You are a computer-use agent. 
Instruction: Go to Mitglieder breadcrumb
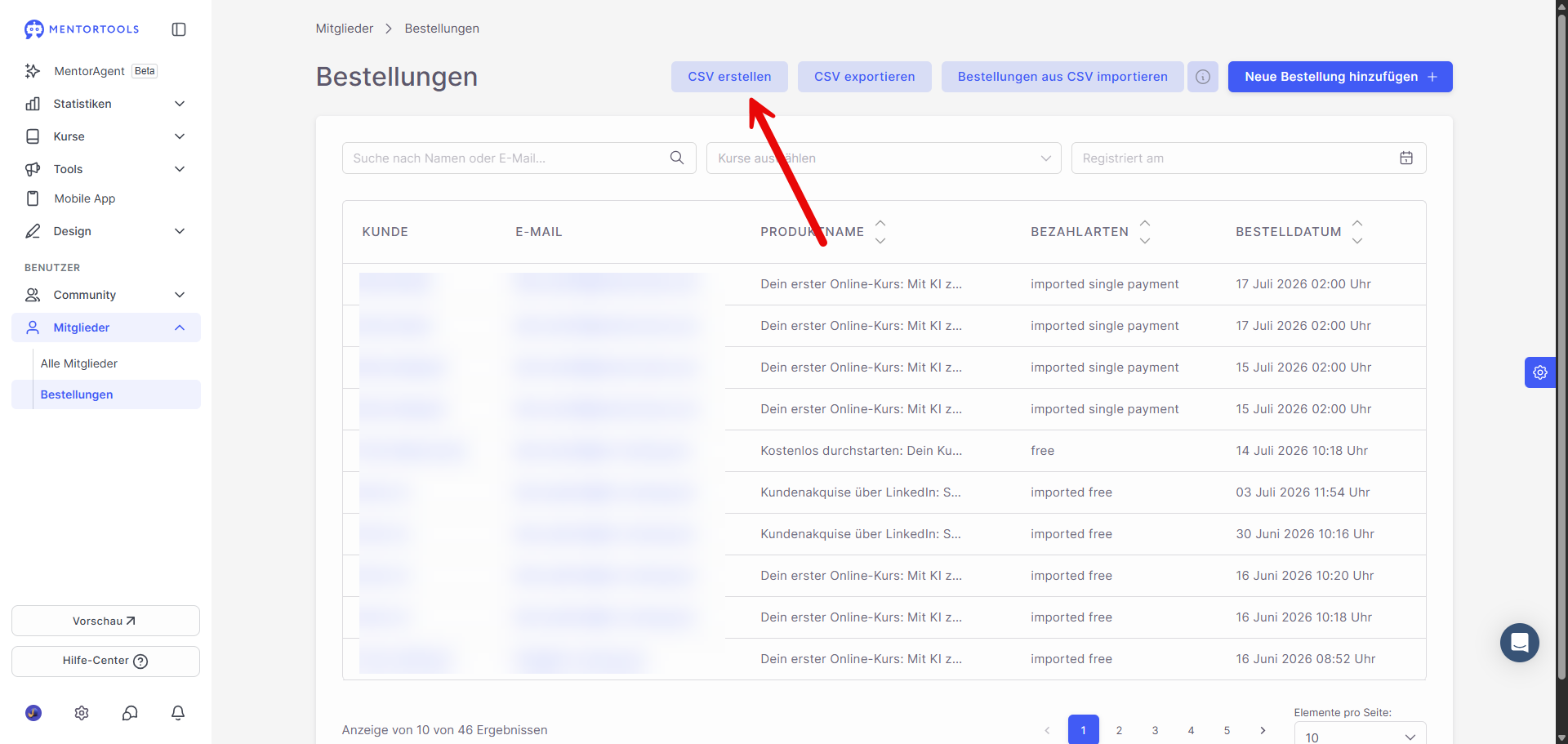345,29
